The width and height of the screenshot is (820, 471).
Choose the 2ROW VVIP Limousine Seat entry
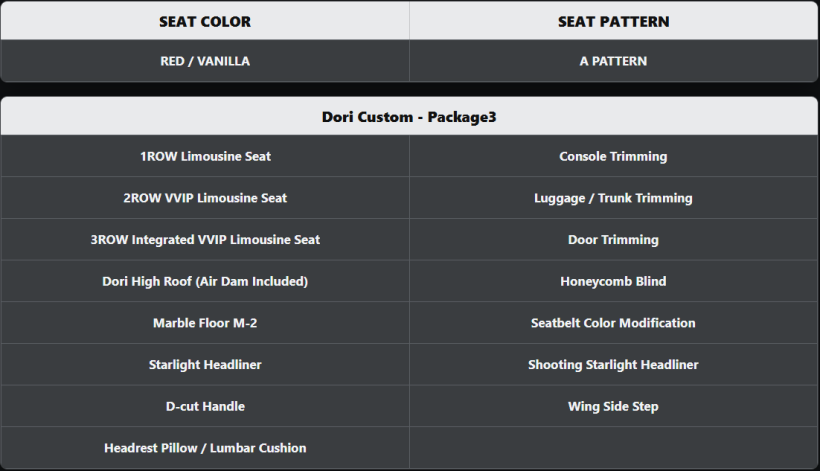click(205, 198)
